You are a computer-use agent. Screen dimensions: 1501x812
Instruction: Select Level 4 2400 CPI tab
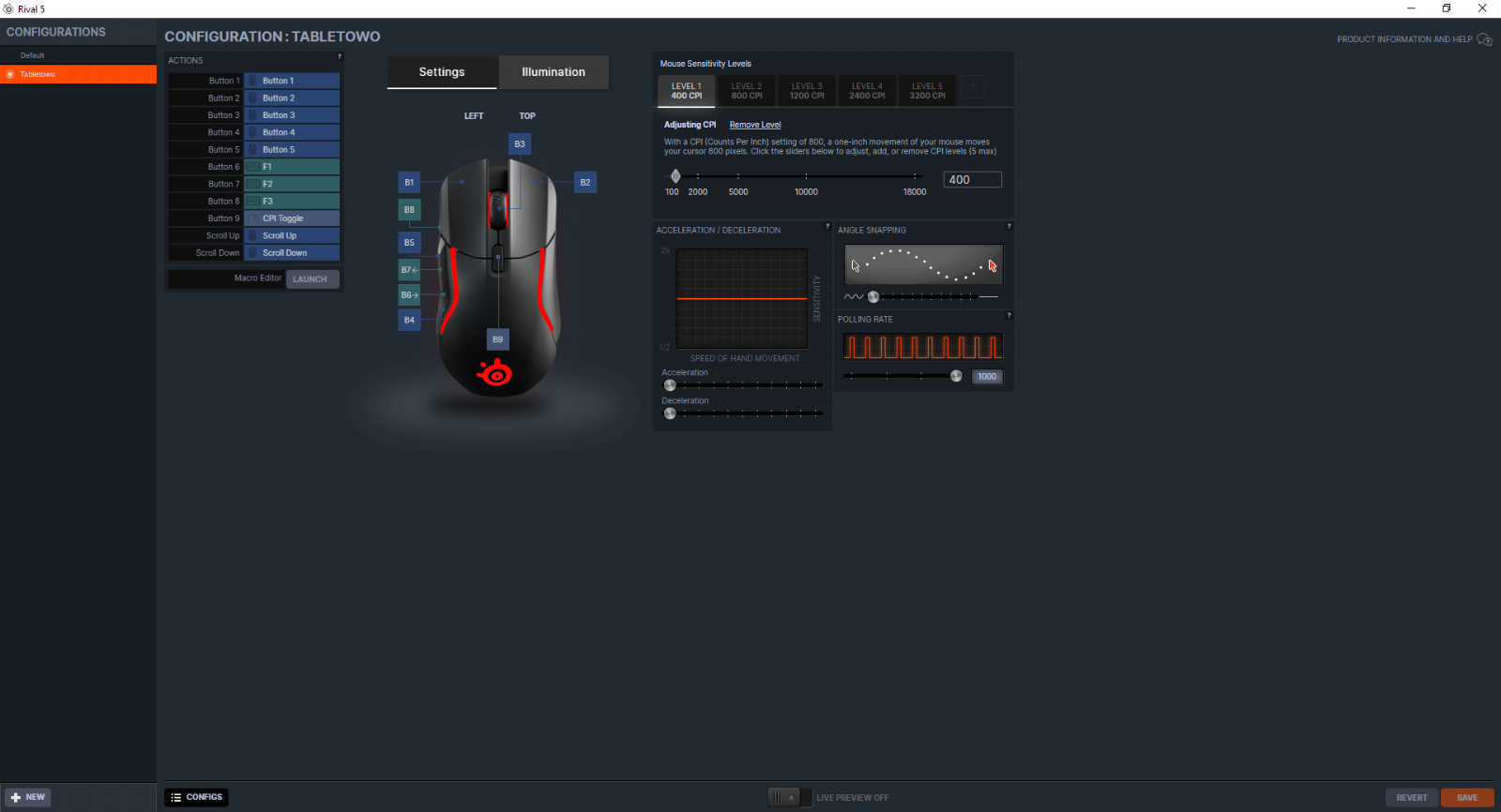[867, 91]
